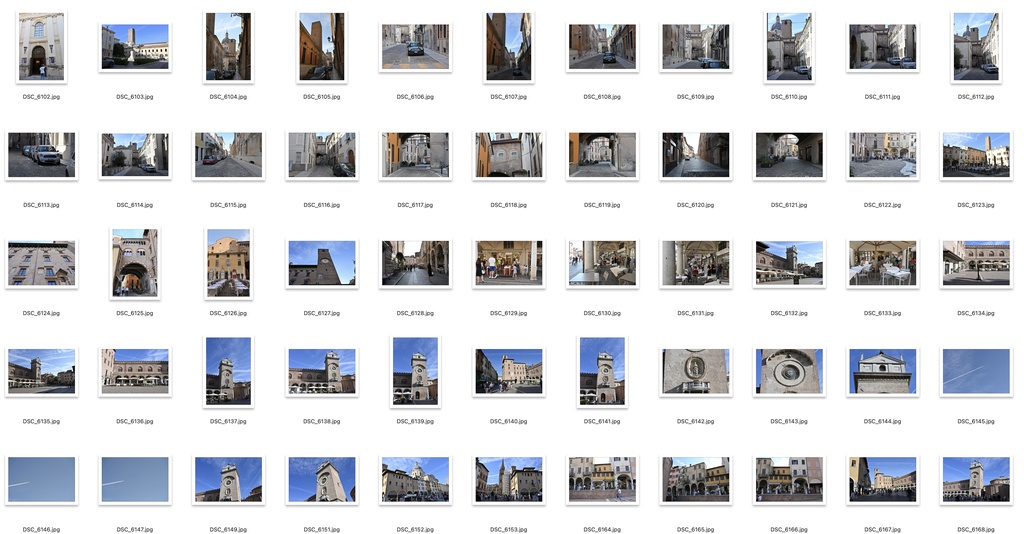Click the file name DSC_6167.jpg
1024x534 pixels.
pyautogui.click(x=882, y=529)
